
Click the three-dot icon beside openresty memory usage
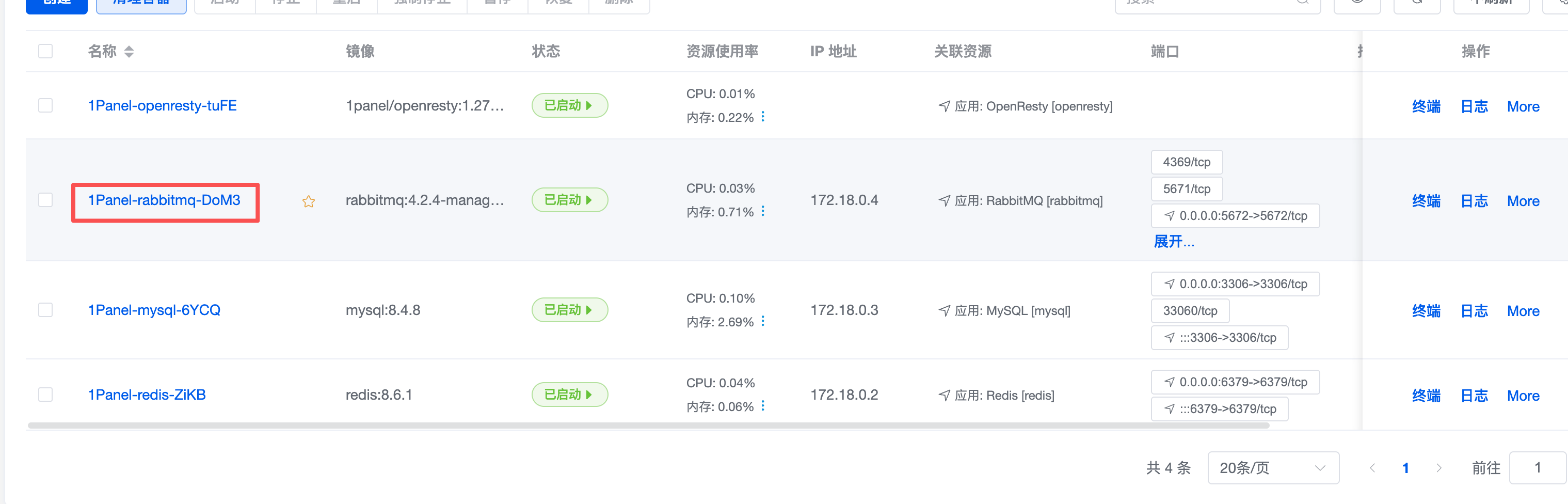pyautogui.click(x=763, y=117)
